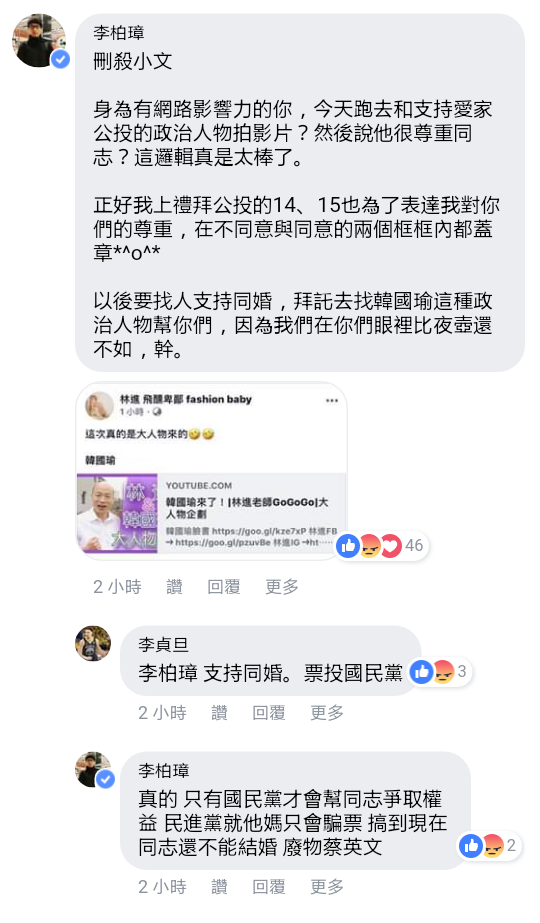View reactions on 李貞旦's reply
The image size is (540, 923).
pyautogui.click(x=438, y=672)
